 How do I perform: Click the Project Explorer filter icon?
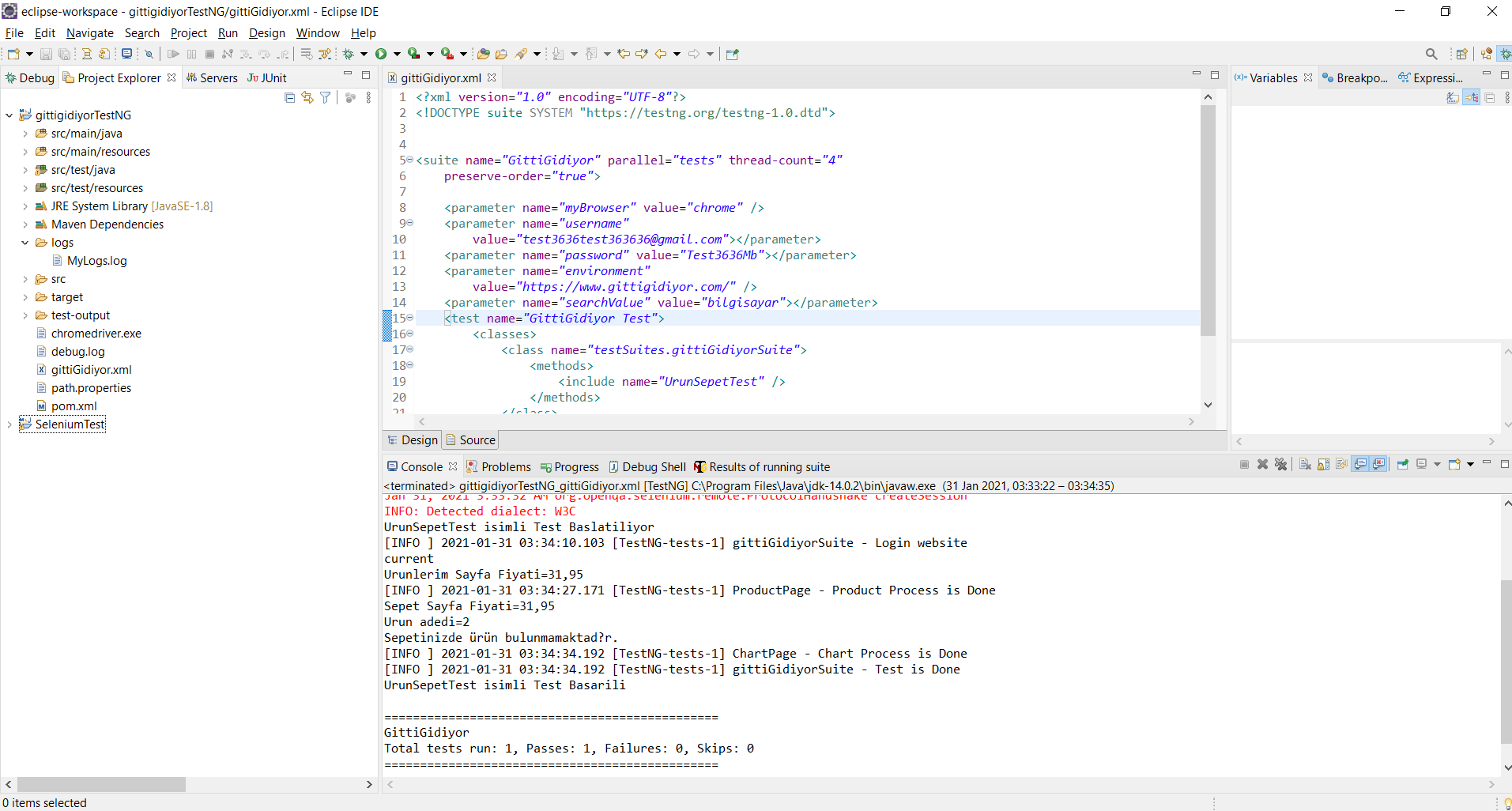(x=326, y=97)
